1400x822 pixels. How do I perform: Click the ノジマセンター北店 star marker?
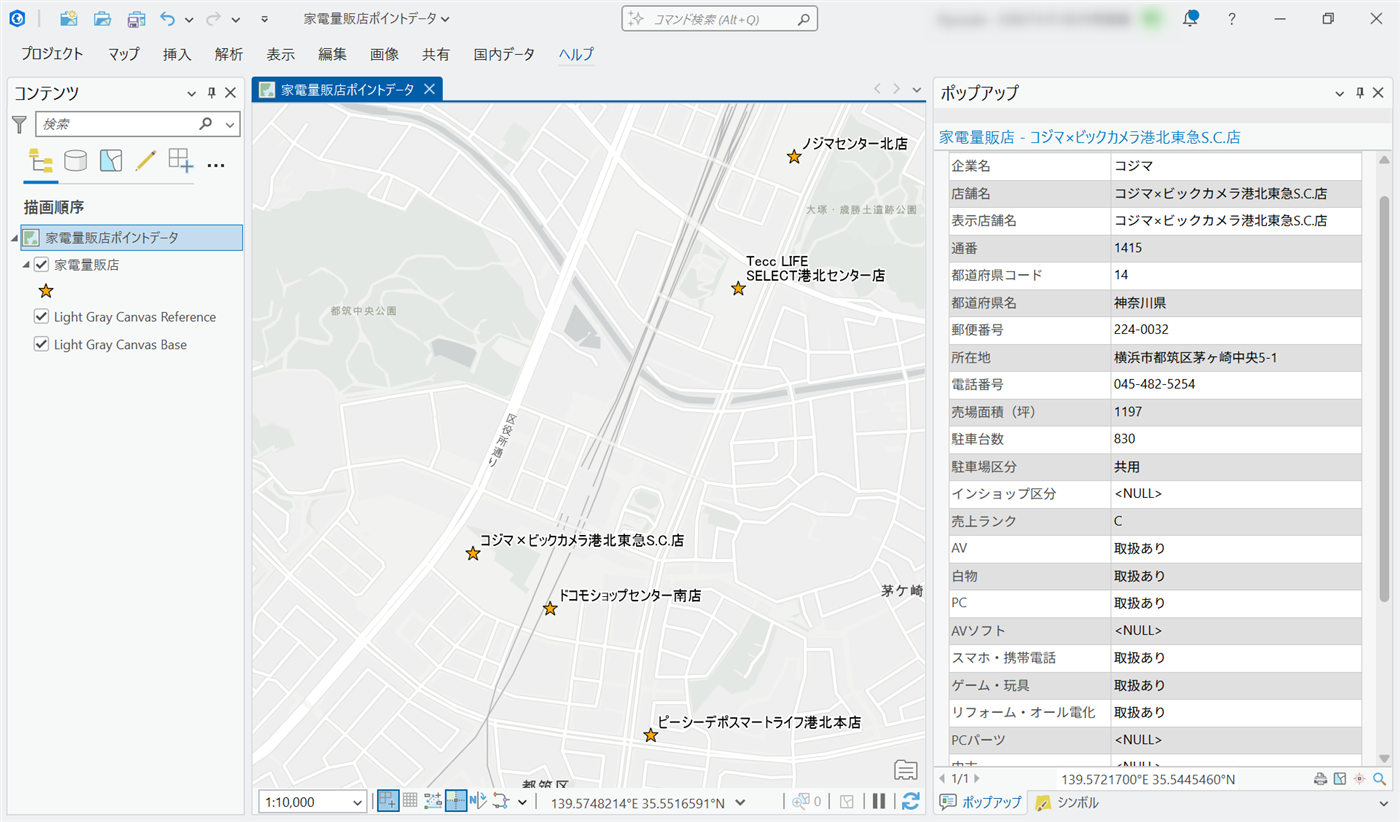pyautogui.click(x=794, y=157)
